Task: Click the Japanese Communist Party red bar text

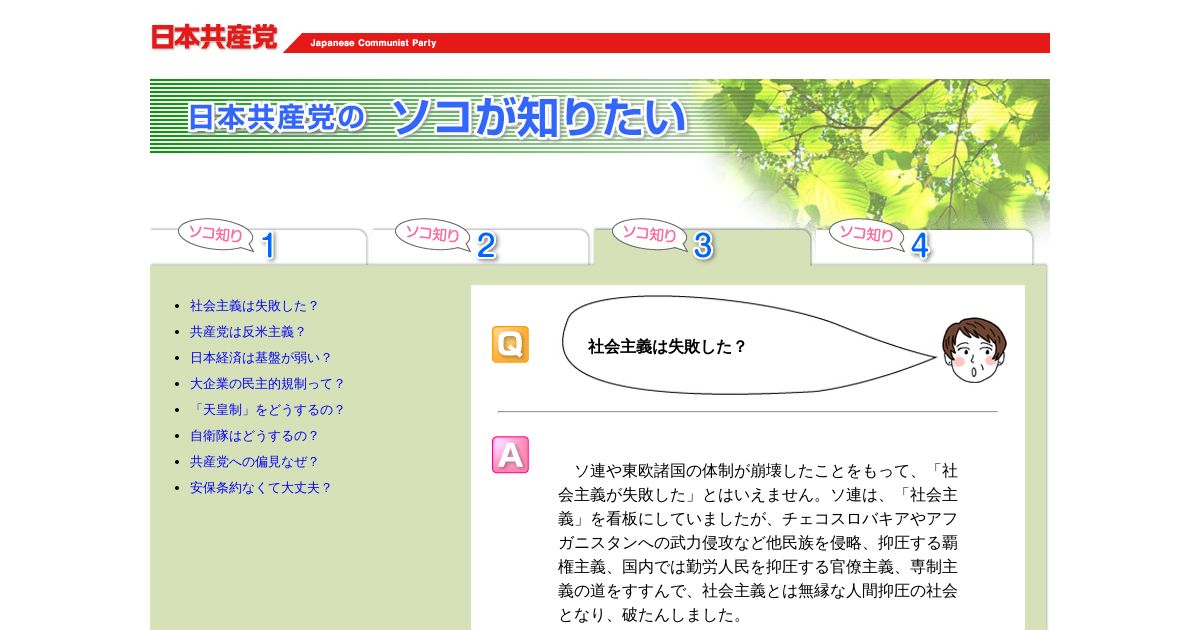Action: (373, 43)
